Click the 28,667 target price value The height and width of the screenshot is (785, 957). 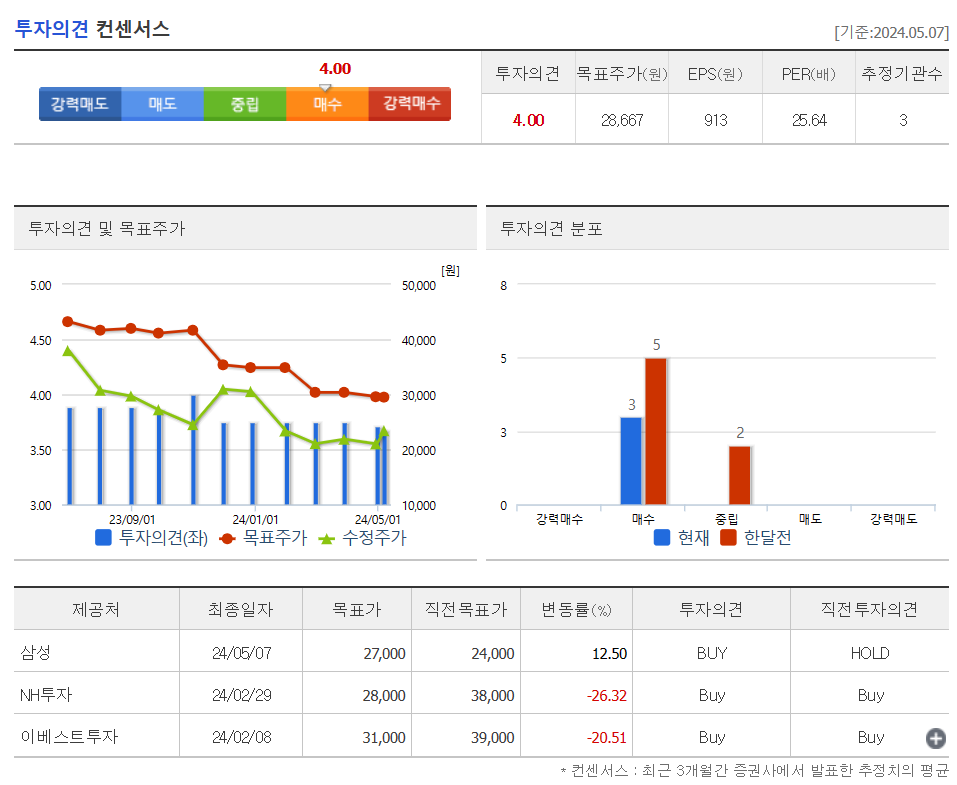(x=622, y=120)
